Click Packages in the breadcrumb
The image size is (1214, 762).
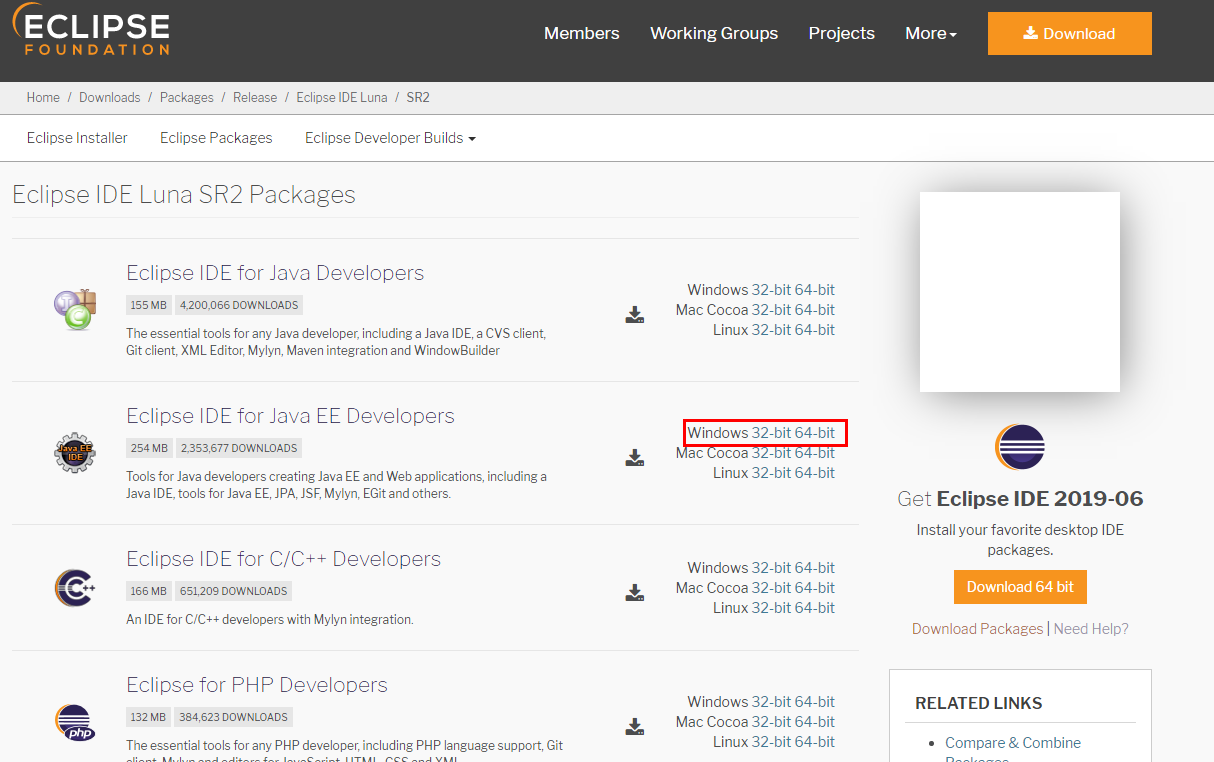tap(187, 97)
